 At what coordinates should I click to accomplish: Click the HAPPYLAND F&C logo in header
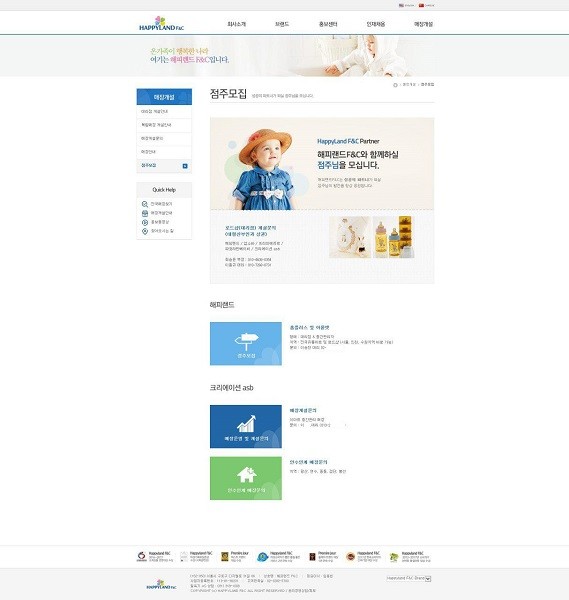161,24
